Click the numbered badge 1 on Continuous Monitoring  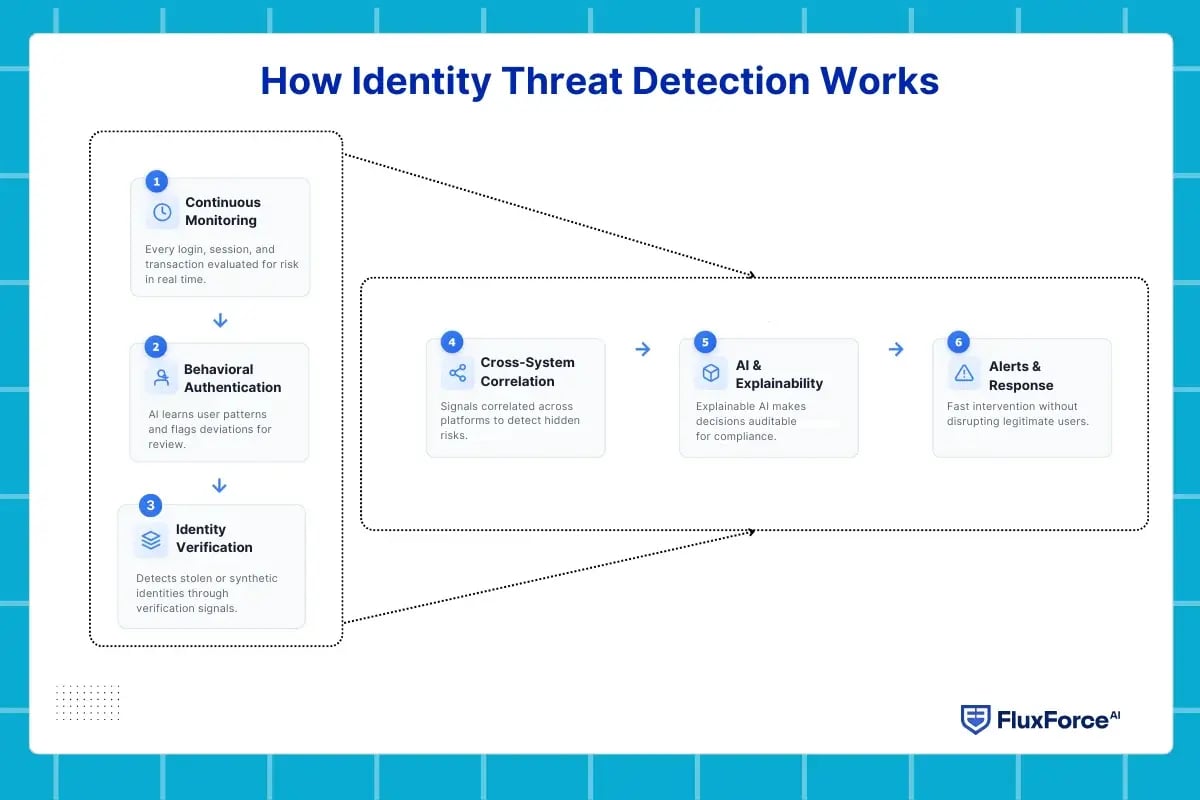(156, 182)
